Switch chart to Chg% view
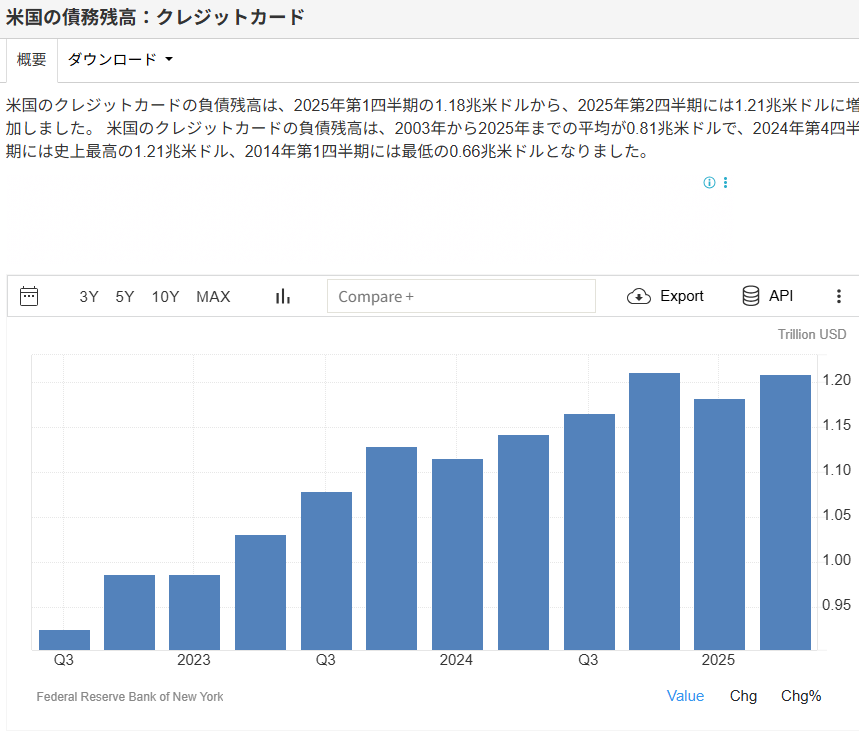 pos(801,696)
